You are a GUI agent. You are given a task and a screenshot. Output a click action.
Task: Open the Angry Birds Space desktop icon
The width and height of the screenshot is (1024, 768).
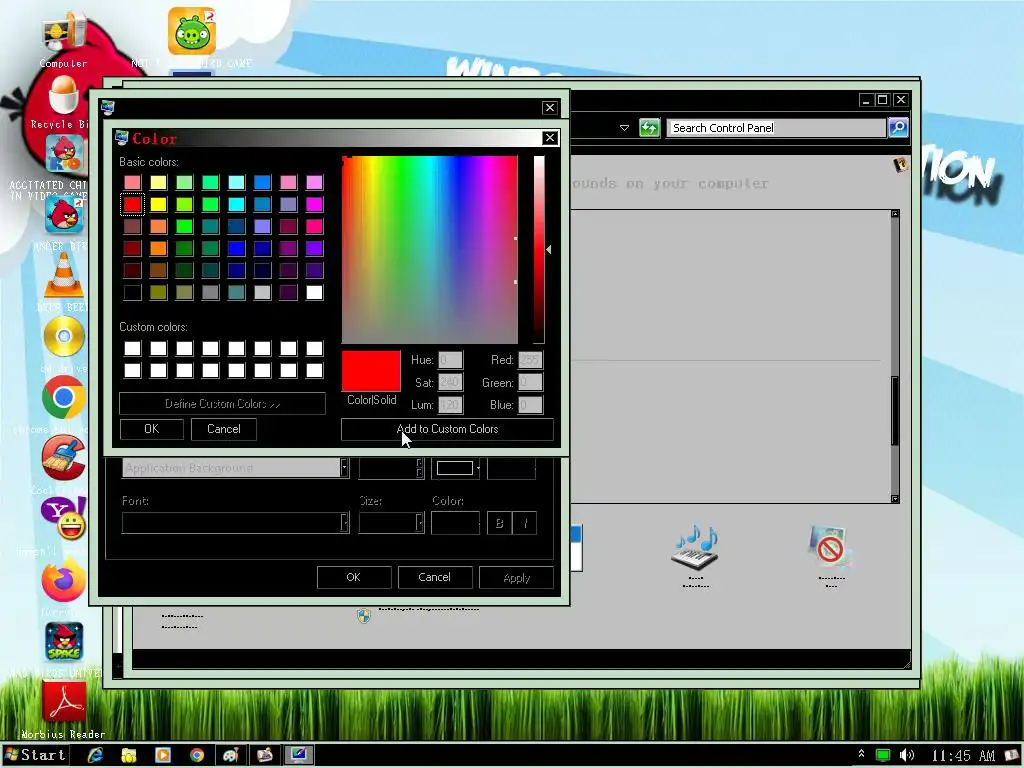click(x=63, y=641)
